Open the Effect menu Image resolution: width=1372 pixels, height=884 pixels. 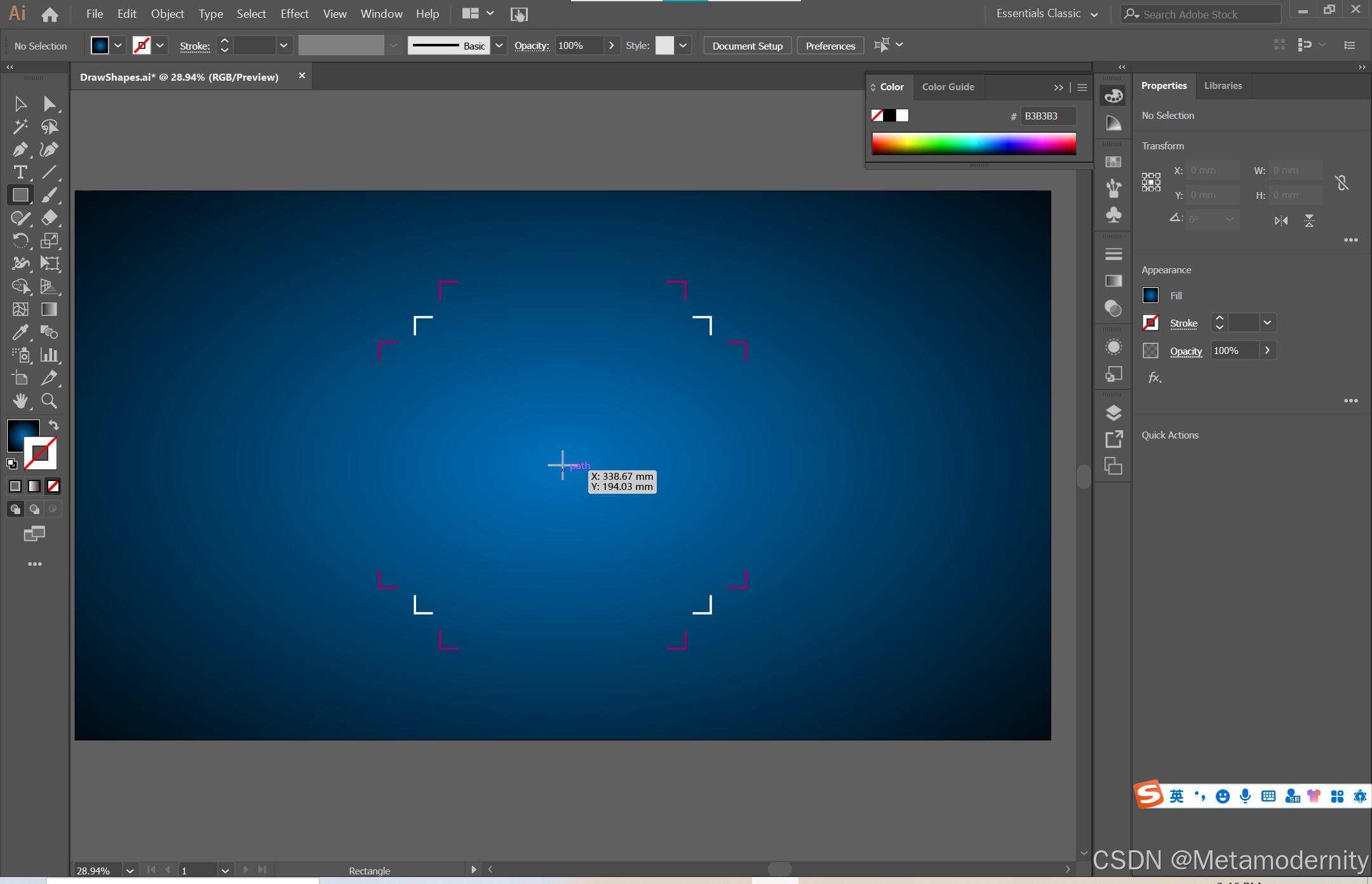pos(294,13)
